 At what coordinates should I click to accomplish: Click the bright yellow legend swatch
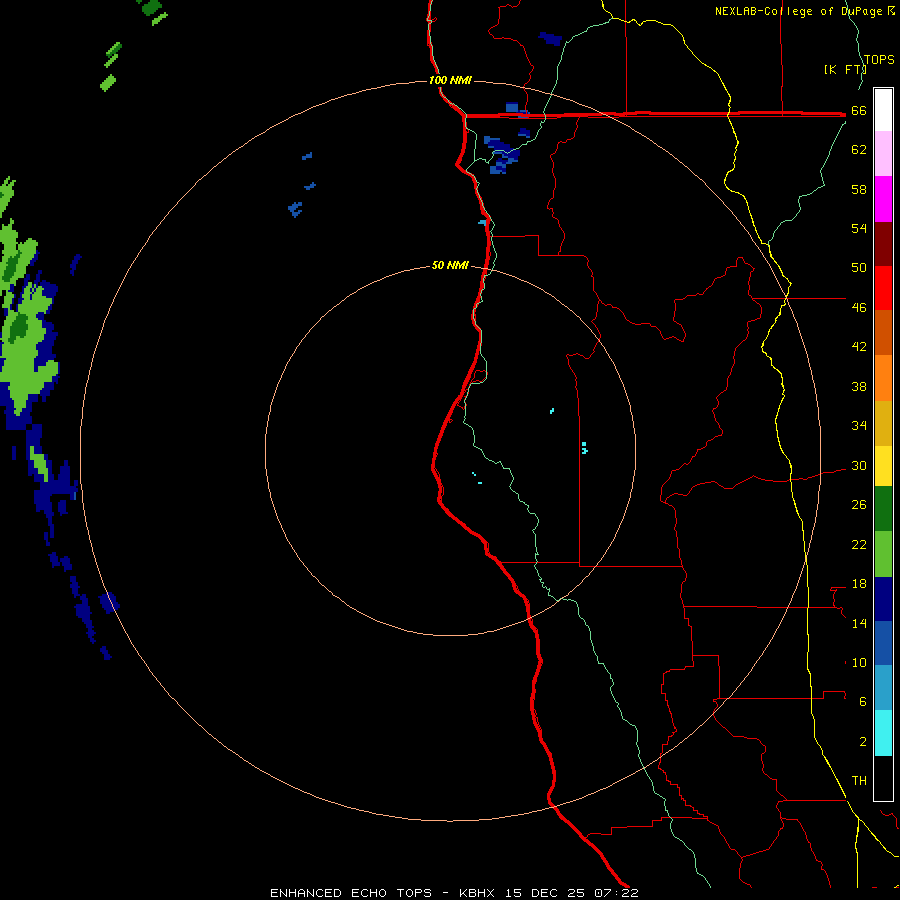[883, 466]
